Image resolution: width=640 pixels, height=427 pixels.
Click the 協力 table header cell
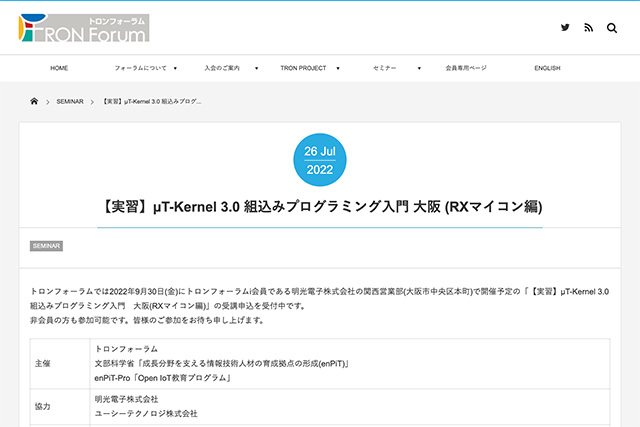(x=60, y=407)
